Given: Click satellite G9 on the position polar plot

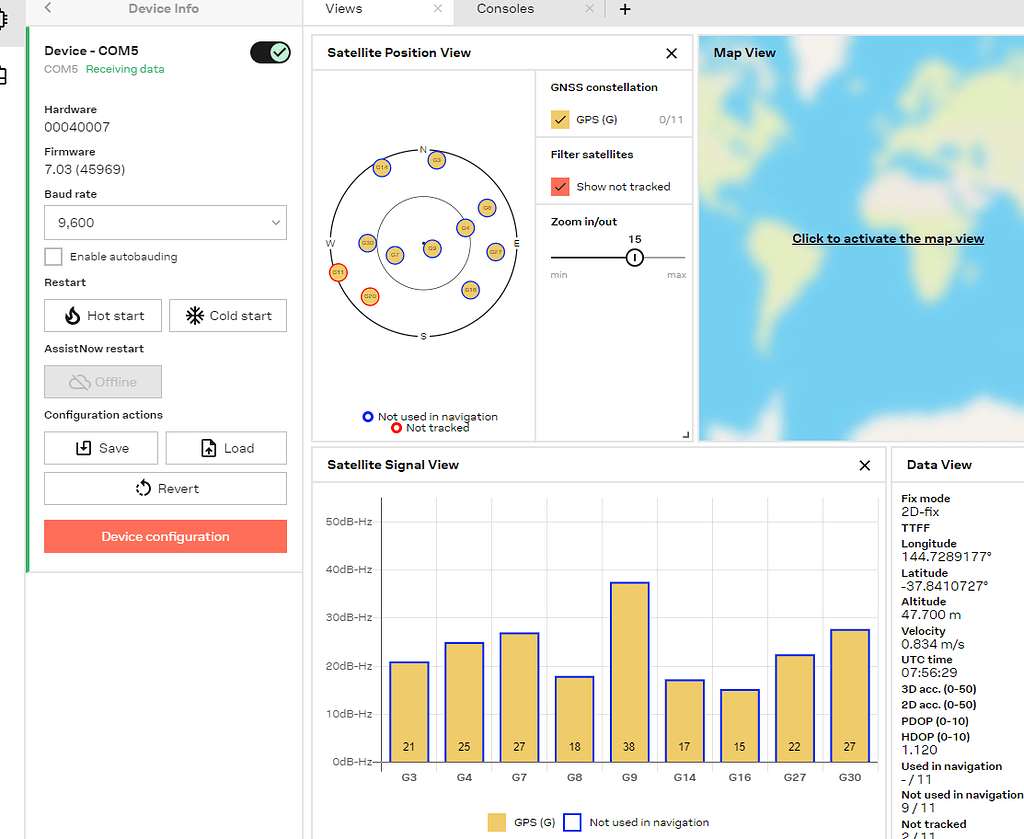Looking at the screenshot, I should coord(432,249).
